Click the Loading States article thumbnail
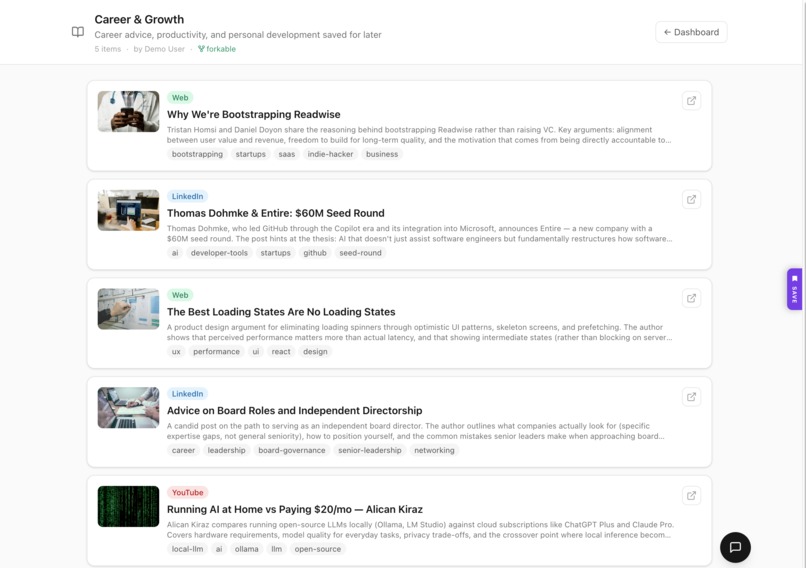This screenshot has width=806, height=568. tap(129, 309)
